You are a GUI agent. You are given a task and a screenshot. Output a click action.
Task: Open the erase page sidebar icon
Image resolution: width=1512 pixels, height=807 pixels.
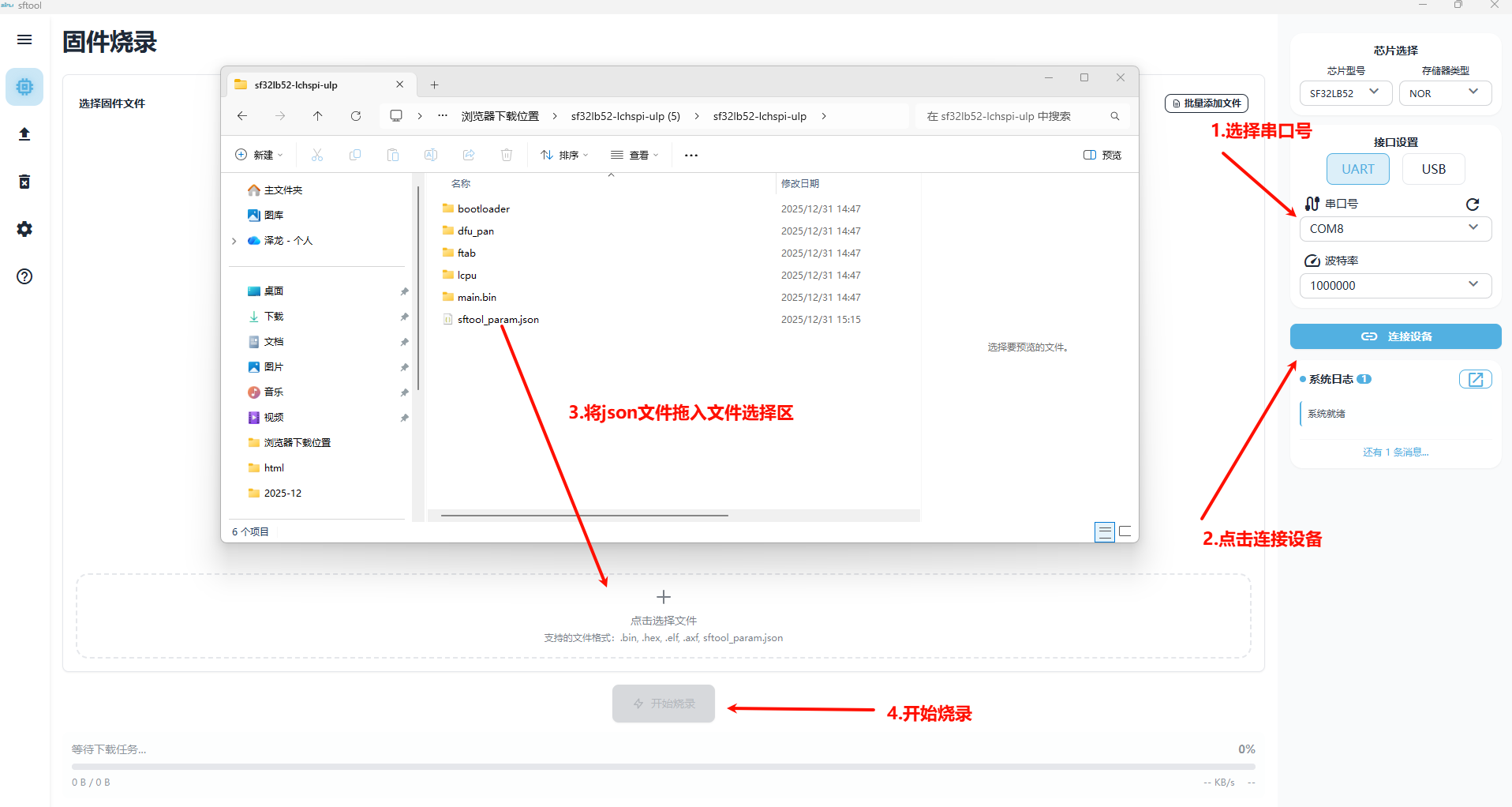pos(24,182)
